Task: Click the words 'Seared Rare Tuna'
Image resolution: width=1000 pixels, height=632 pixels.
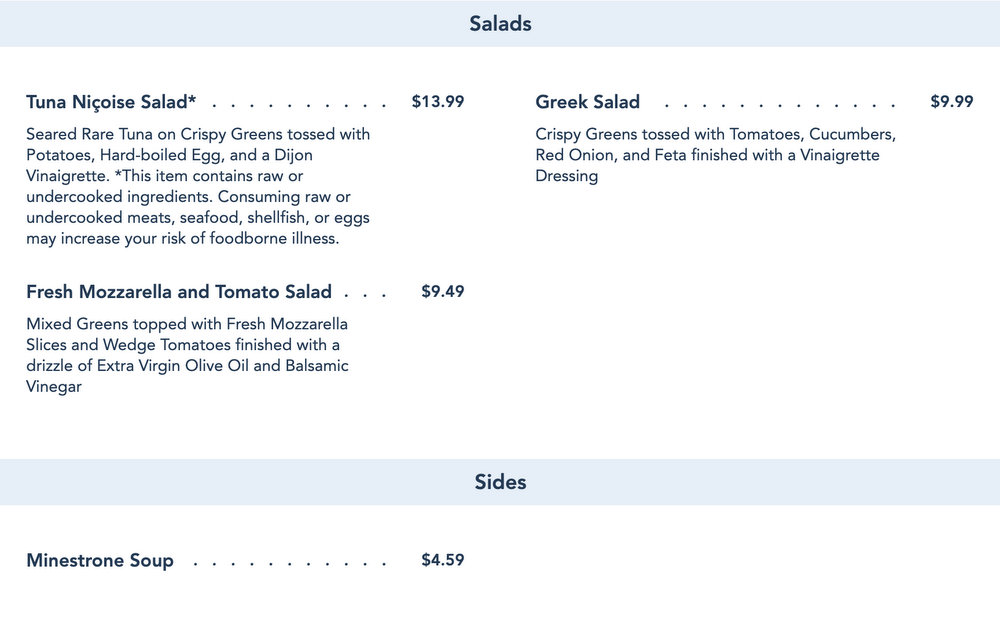Action: (88, 134)
